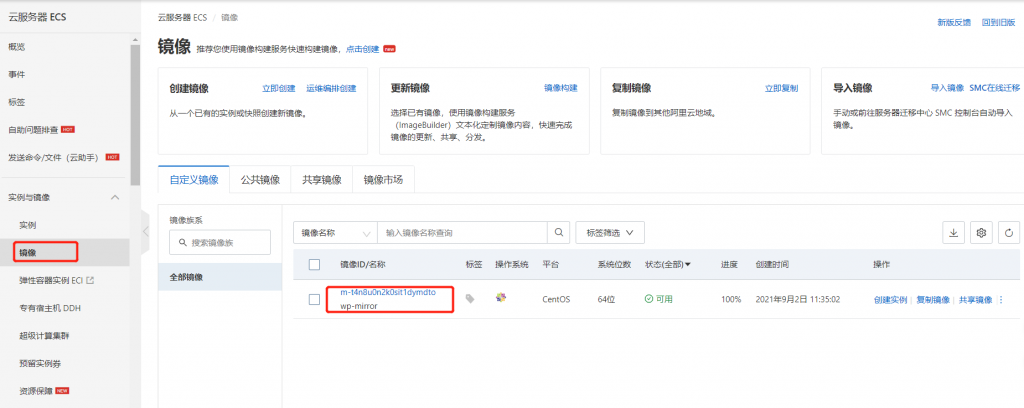Image resolution: width=1024 pixels, height=408 pixels.
Task: Open column settings gear icon
Action: coord(981,232)
